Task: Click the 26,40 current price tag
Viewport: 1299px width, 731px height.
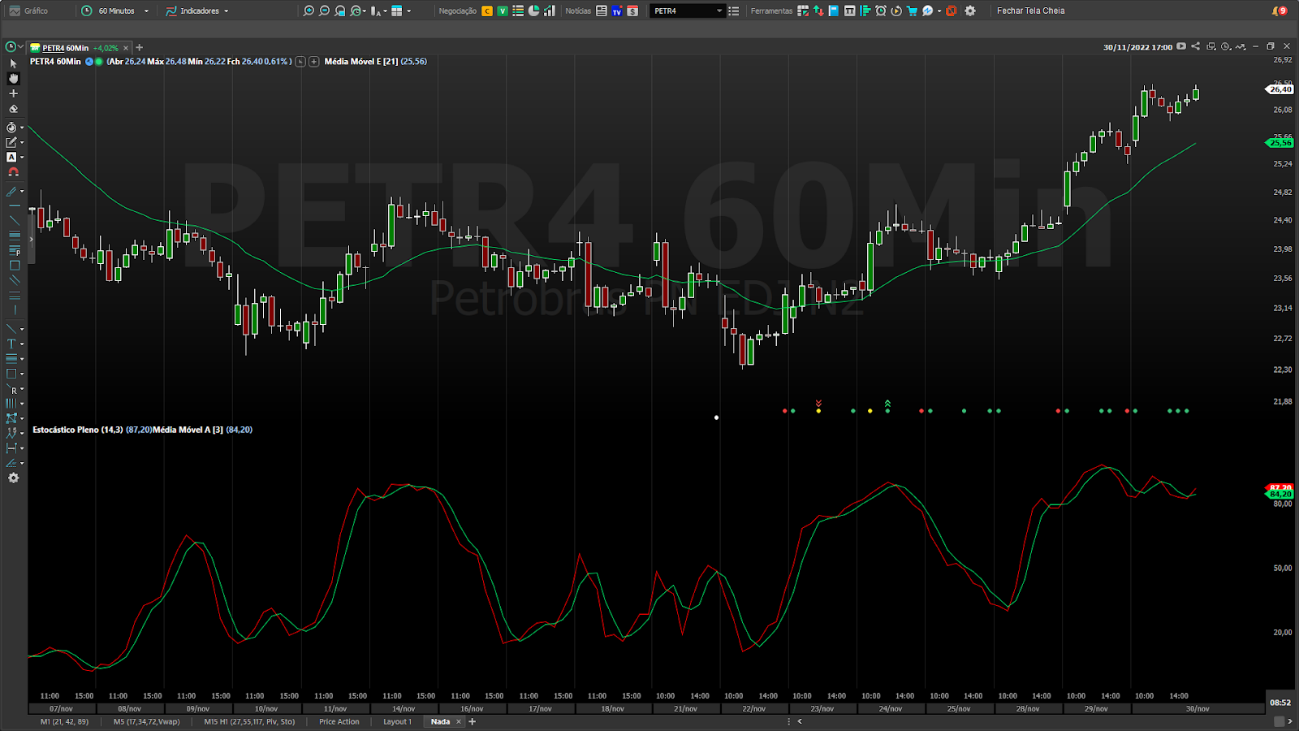Action: 1281,89
